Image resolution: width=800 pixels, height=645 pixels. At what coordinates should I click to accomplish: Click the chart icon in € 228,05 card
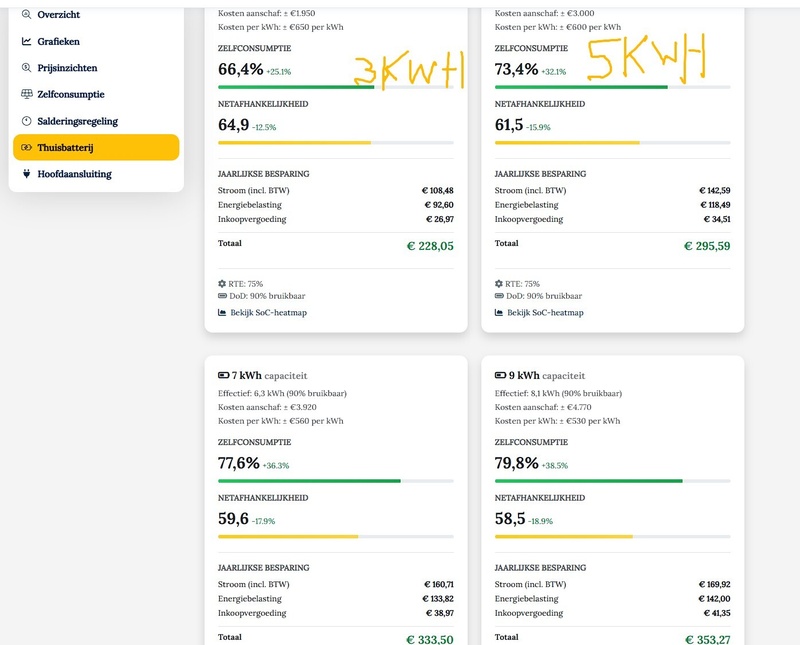point(222,312)
